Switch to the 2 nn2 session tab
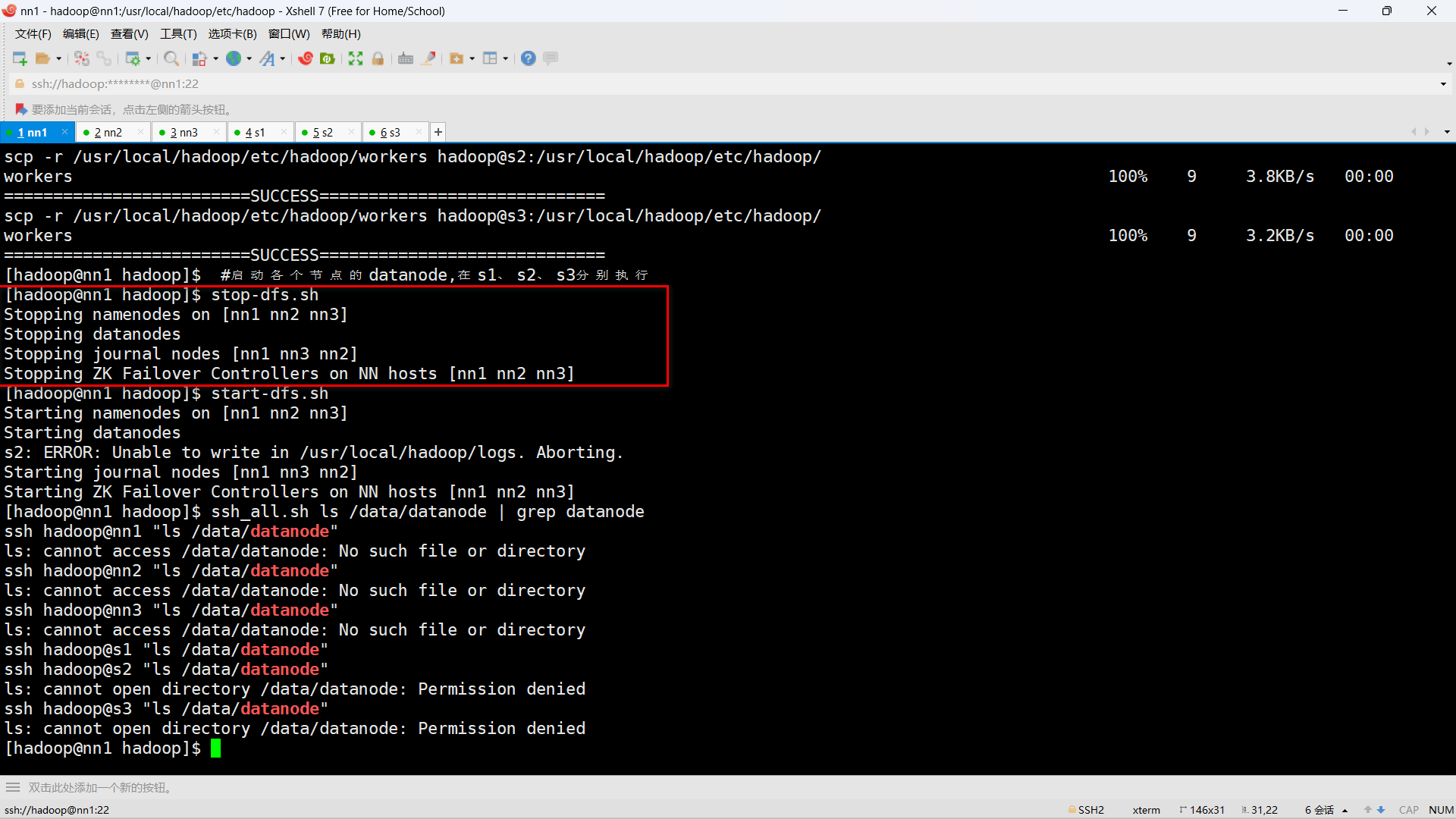The width and height of the screenshot is (1456, 819). pyautogui.click(x=108, y=132)
